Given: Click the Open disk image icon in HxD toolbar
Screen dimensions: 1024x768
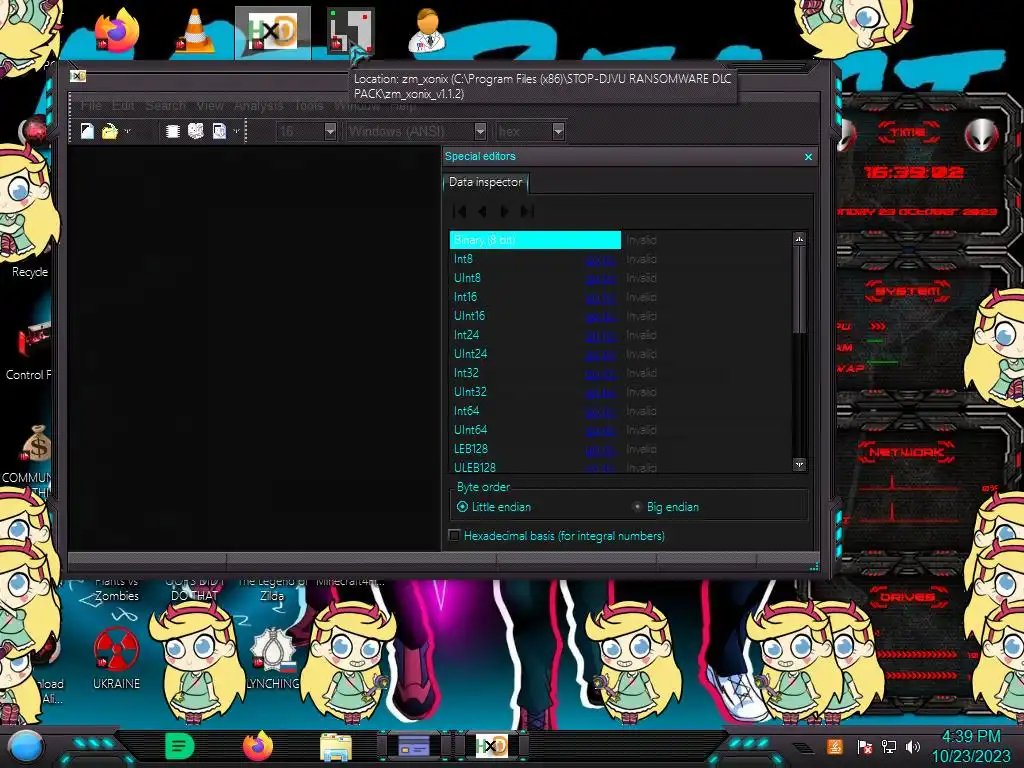Looking at the screenshot, I should pyautogui.click(x=219, y=131).
